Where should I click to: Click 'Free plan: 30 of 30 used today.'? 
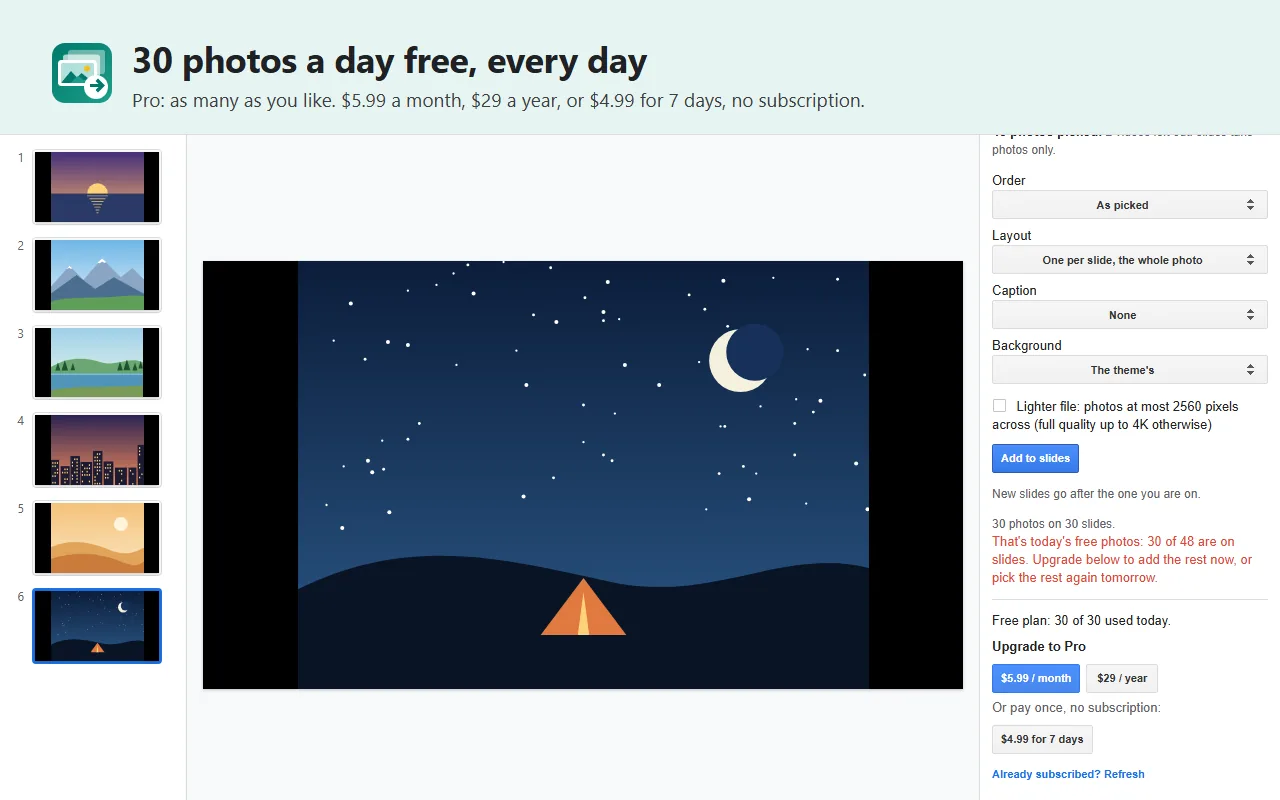pyautogui.click(x=1081, y=621)
